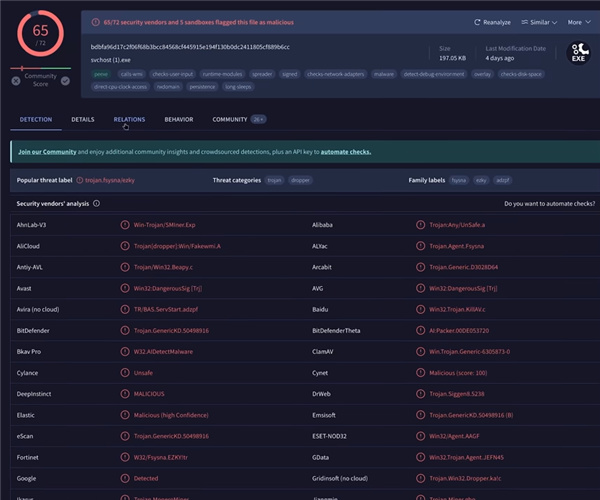
Task: Click the malicious alert icon in banner
Action: point(96,22)
